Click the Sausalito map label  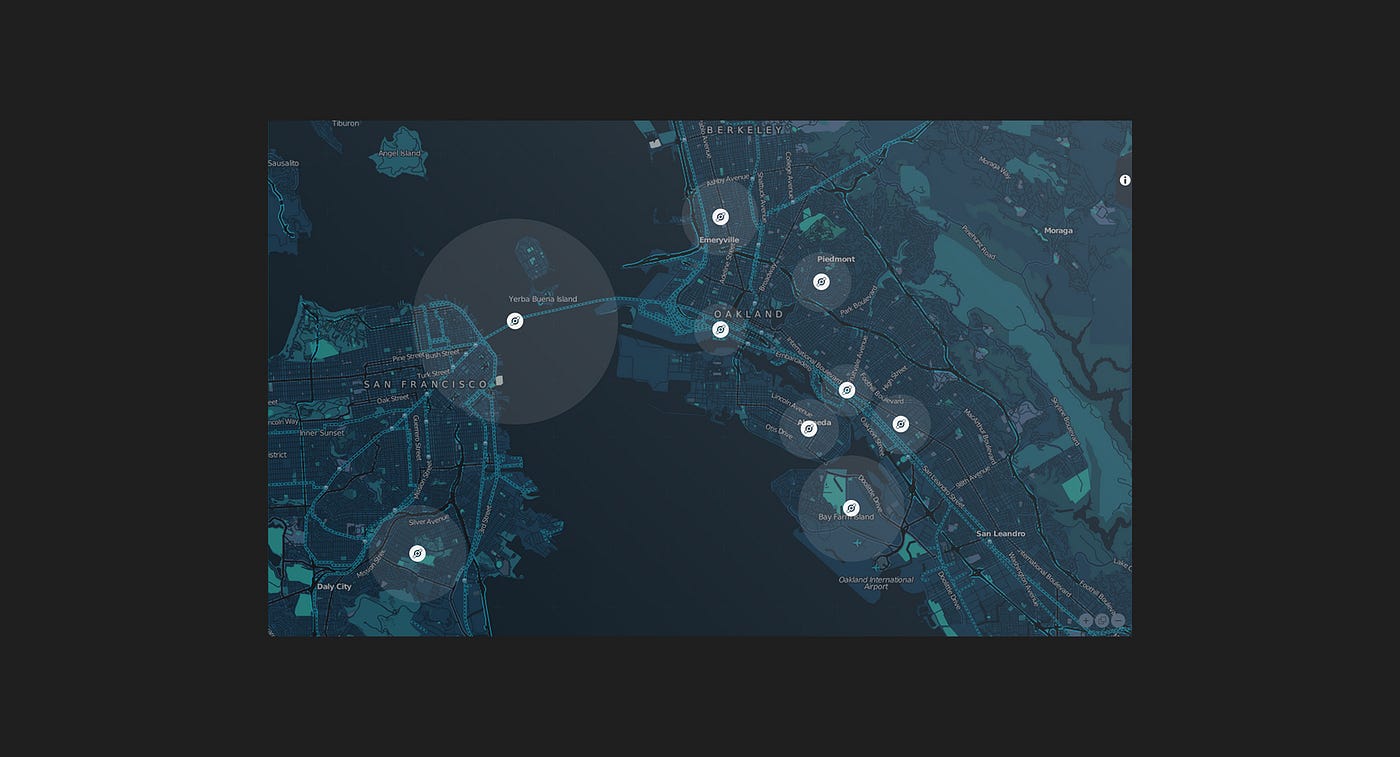click(x=283, y=162)
